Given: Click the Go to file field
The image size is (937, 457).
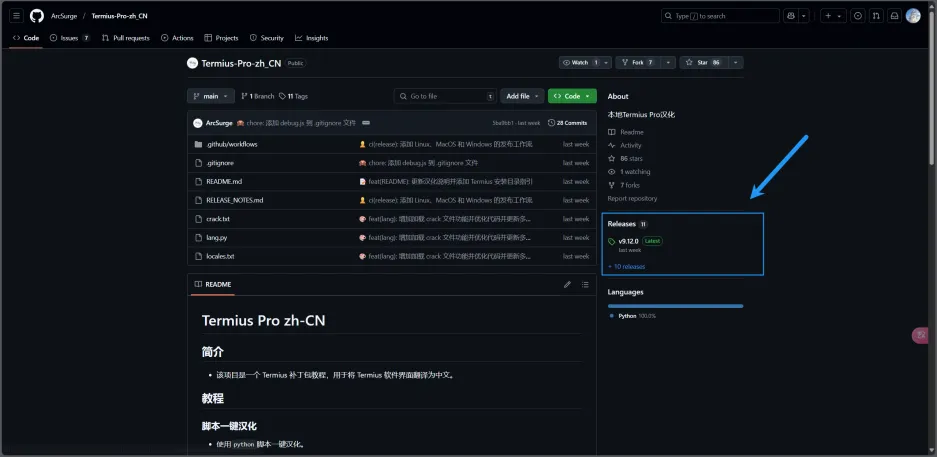Looking at the screenshot, I should click(x=445, y=96).
